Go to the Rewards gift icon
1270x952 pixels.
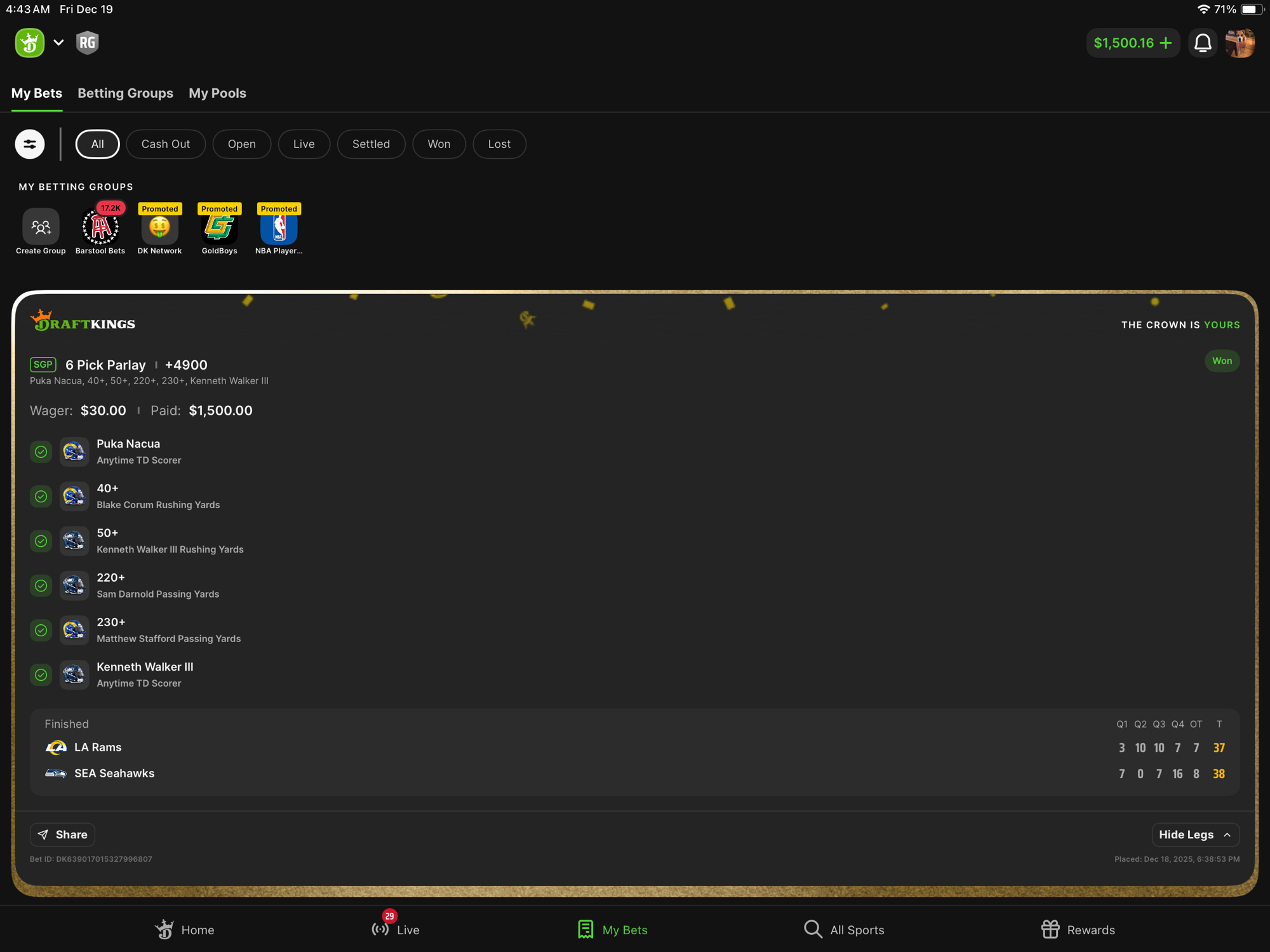(x=1050, y=929)
